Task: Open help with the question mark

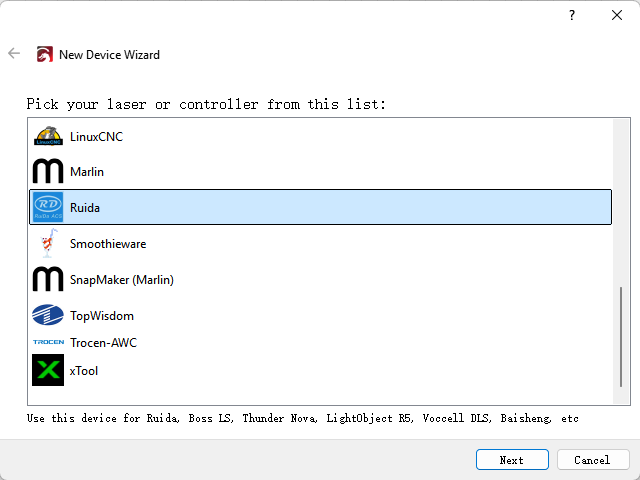Action: 572,16
